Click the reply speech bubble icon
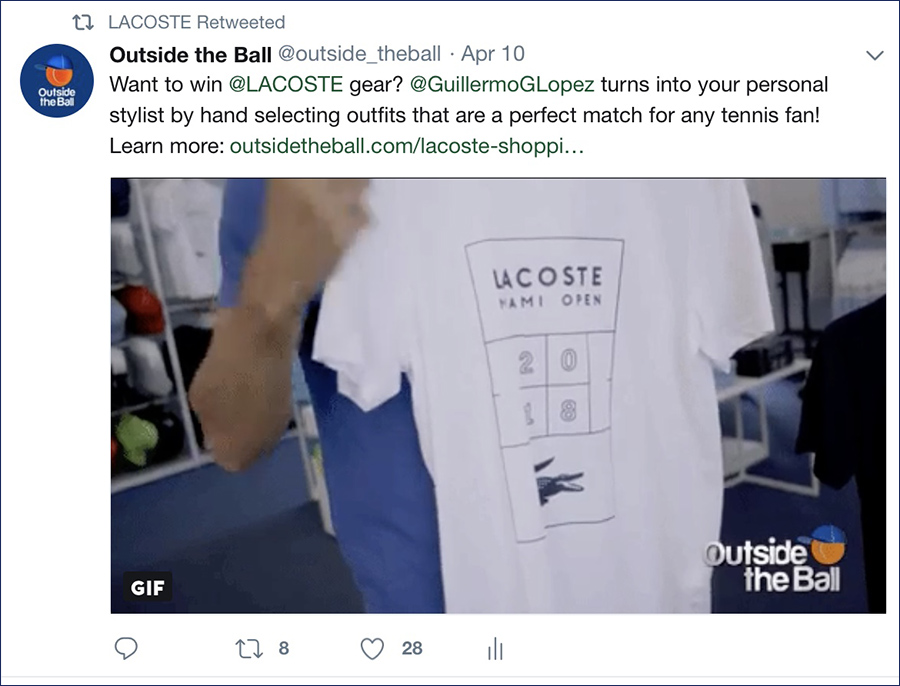The image size is (900, 686). pos(126,648)
